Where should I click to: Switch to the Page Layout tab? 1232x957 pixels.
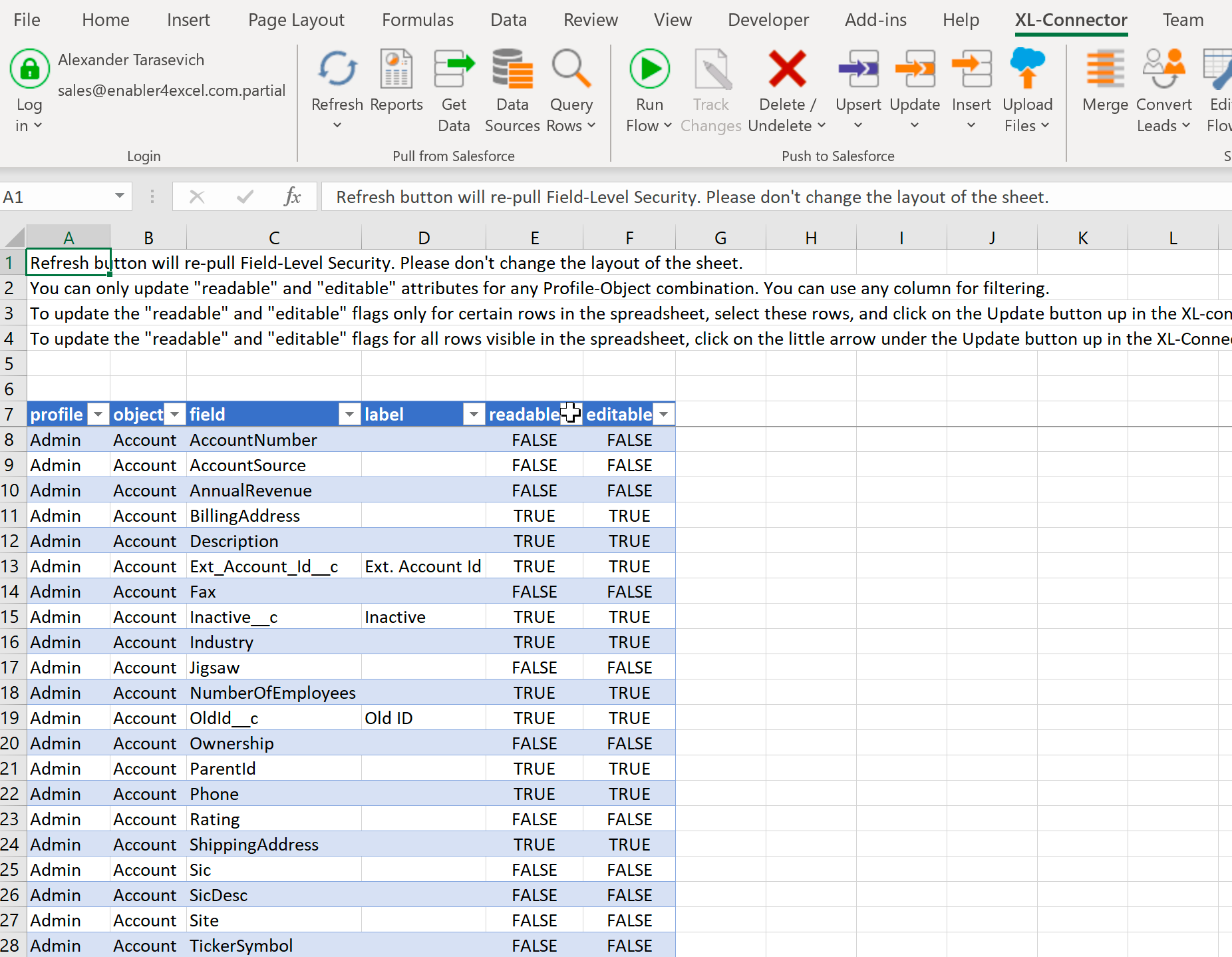(x=296, y=20)
